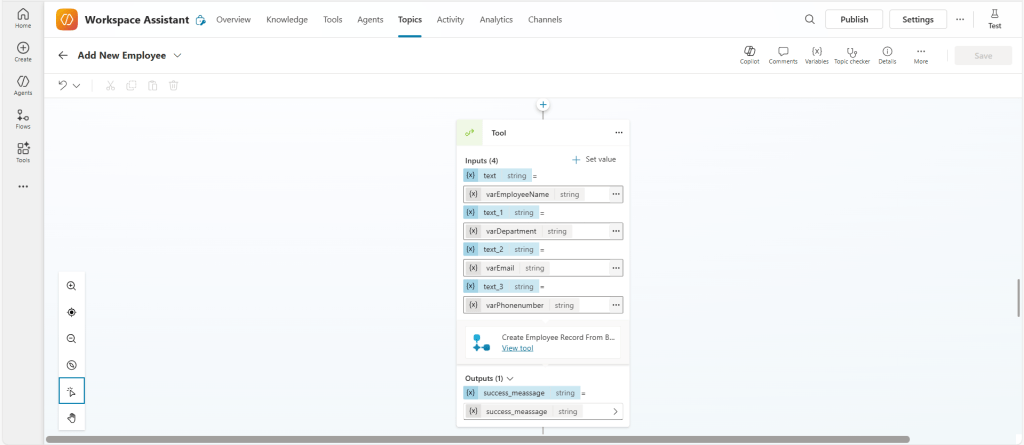This screenshot has width=1024, height=445.
Task: Click the horizontal scrollbar at the bottom
Action: click(477, 439)
